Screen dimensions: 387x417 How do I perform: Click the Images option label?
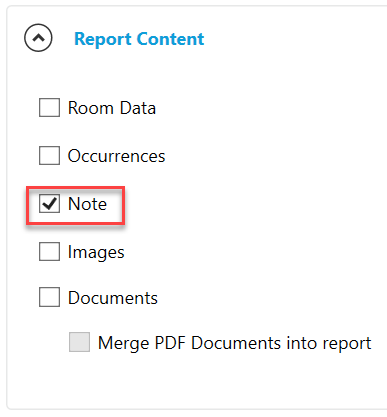tap(96, 252)
